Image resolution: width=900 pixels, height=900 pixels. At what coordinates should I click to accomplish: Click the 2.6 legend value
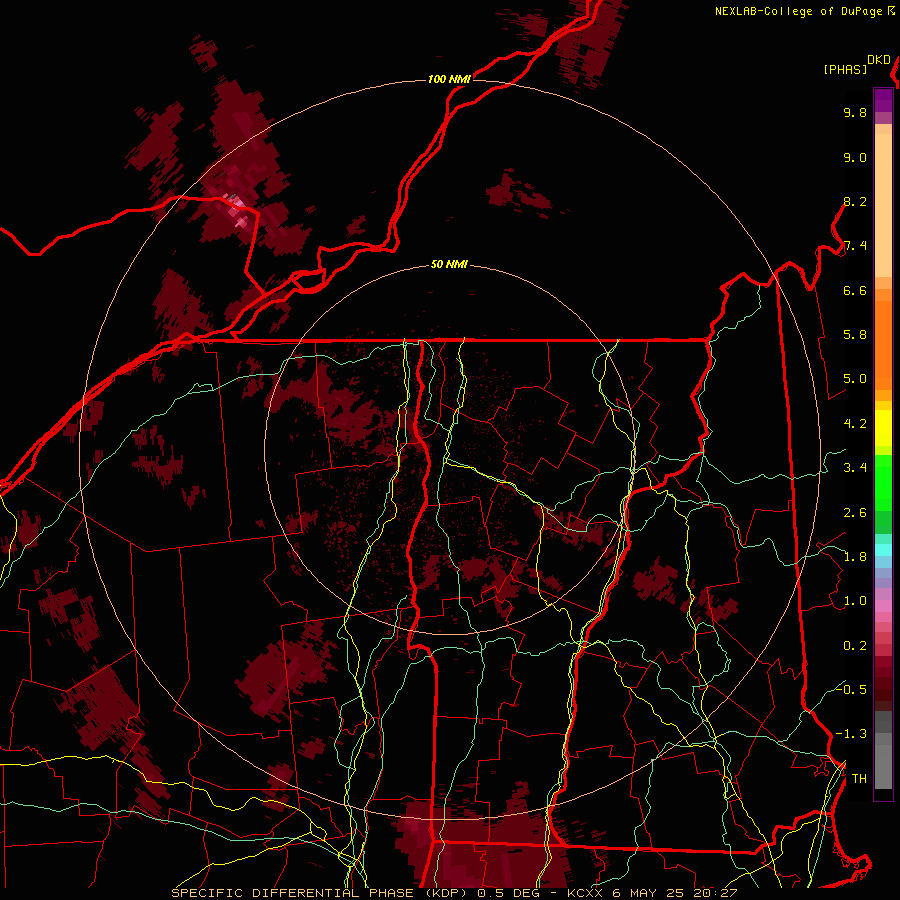855,513
